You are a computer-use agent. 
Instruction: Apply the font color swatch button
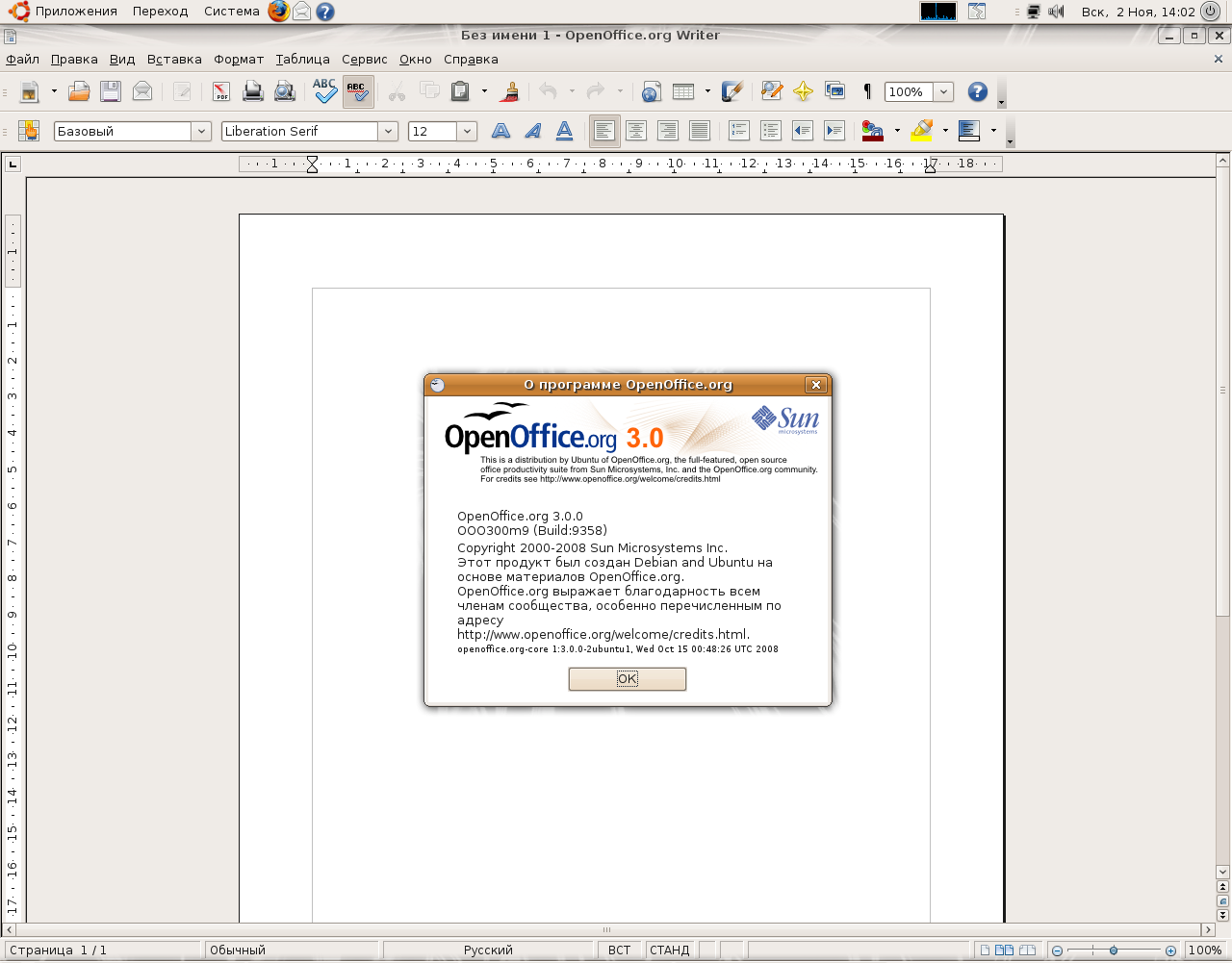pyautogui.click(x=873, y=131)
